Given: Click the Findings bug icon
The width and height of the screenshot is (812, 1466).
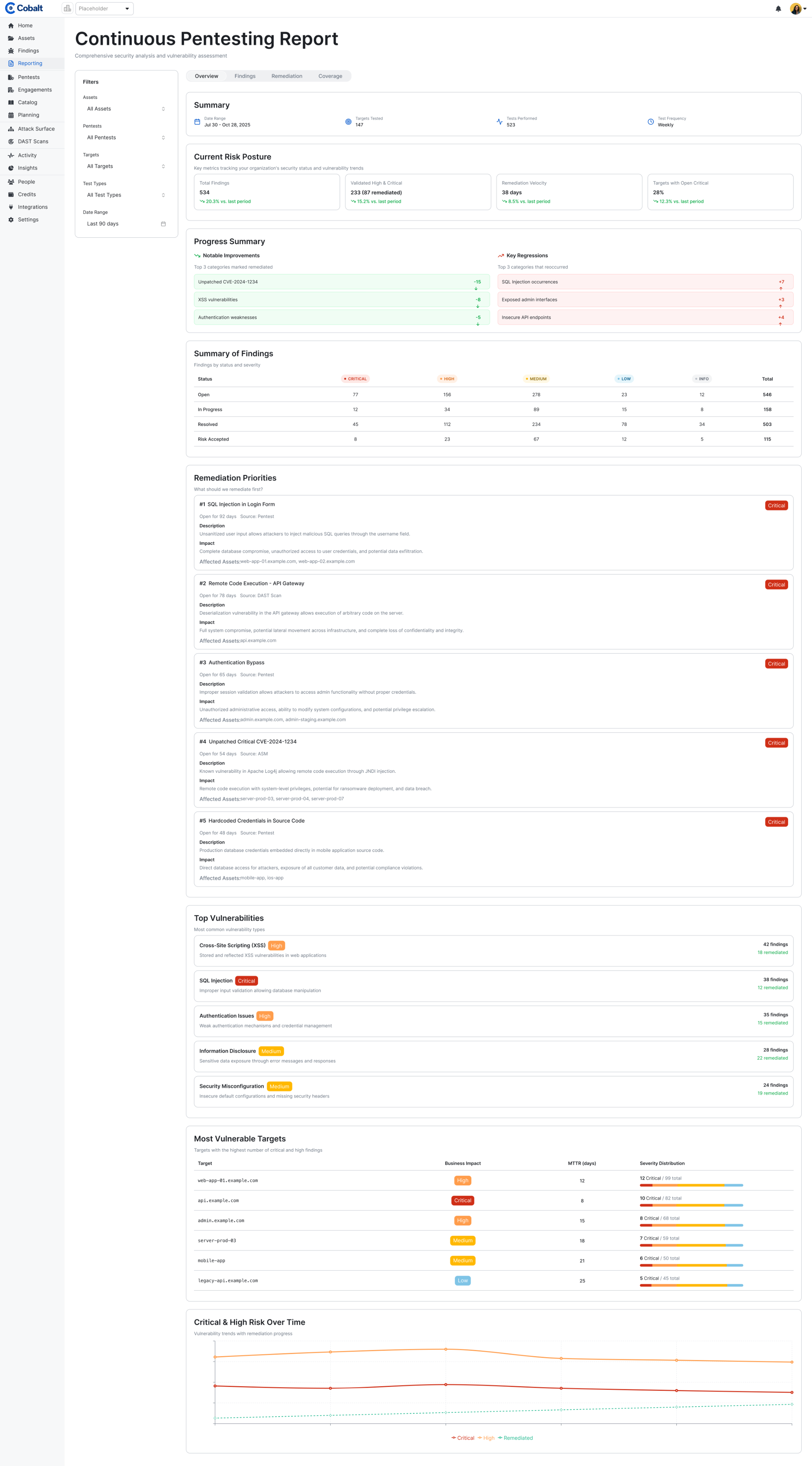Looking at the screenshot, I should click(x=11, y=51).
